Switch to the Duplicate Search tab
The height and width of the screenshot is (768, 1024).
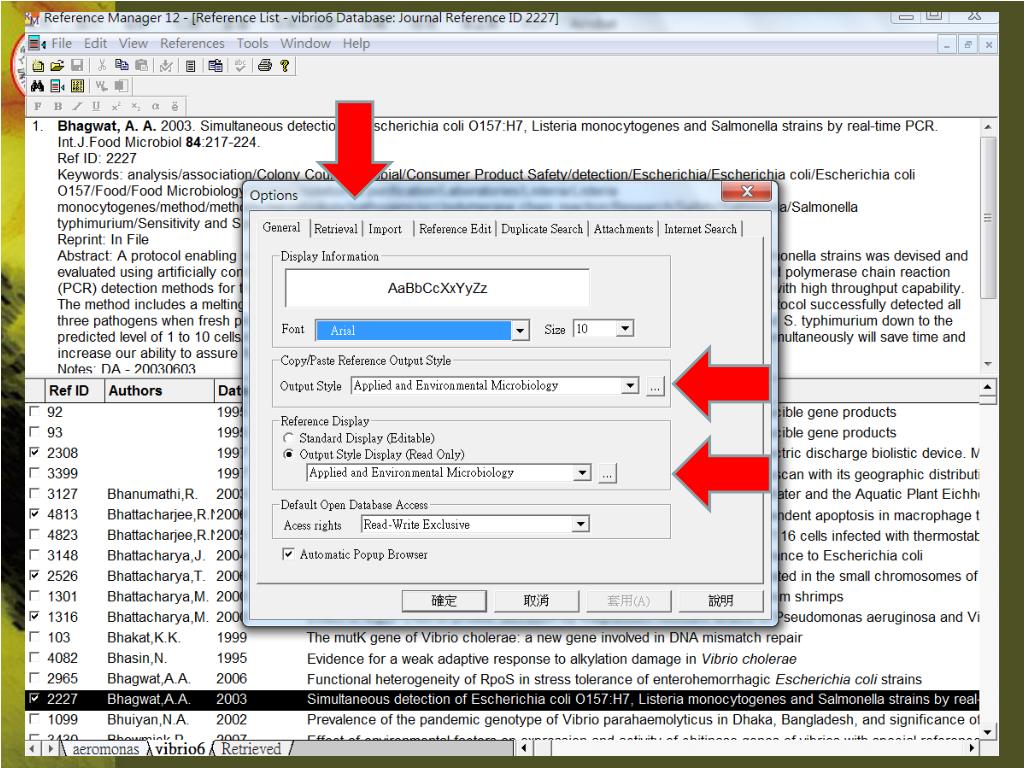(542, 229)
